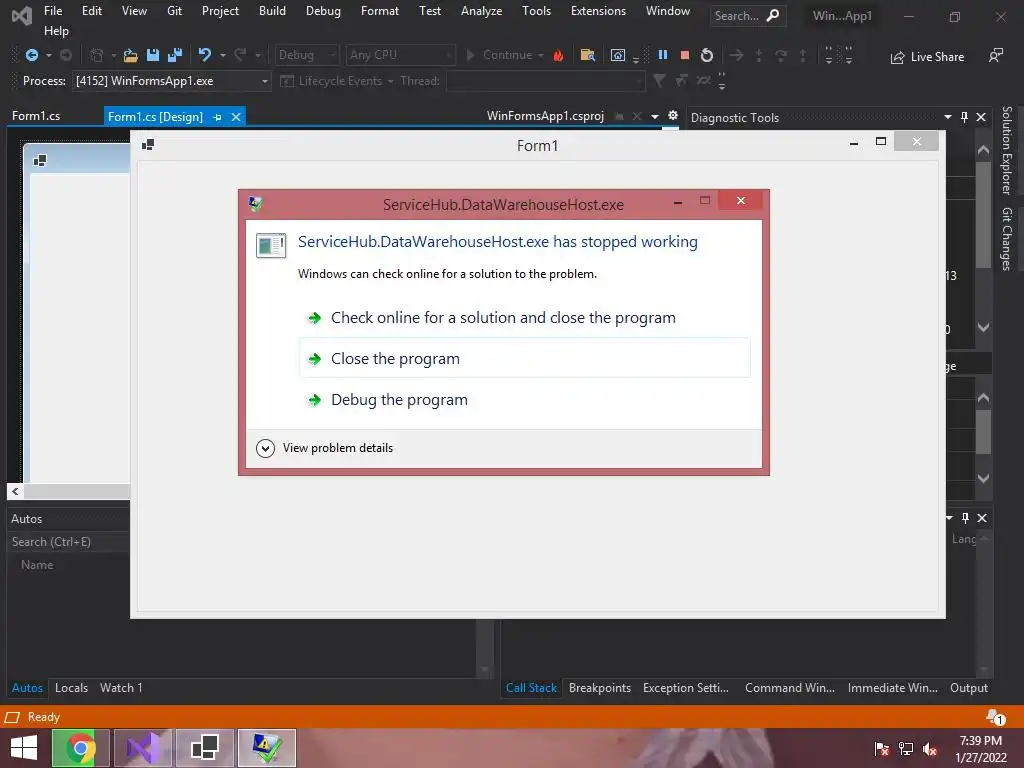Click the network tray icon
The height and width of the screenshot is (768, 1024).
[x=906, y=748]
